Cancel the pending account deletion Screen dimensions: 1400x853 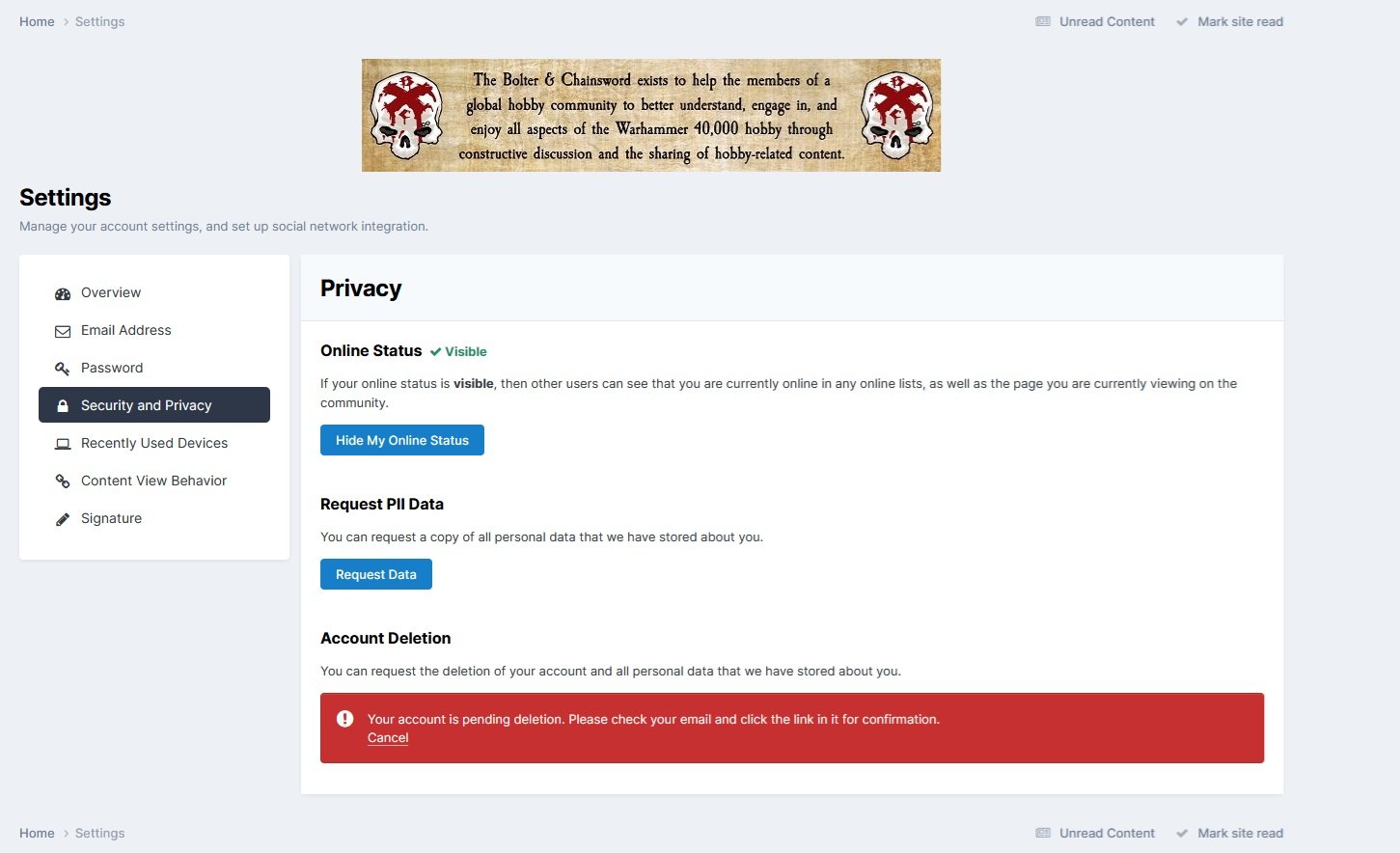[x=388, y=738]
